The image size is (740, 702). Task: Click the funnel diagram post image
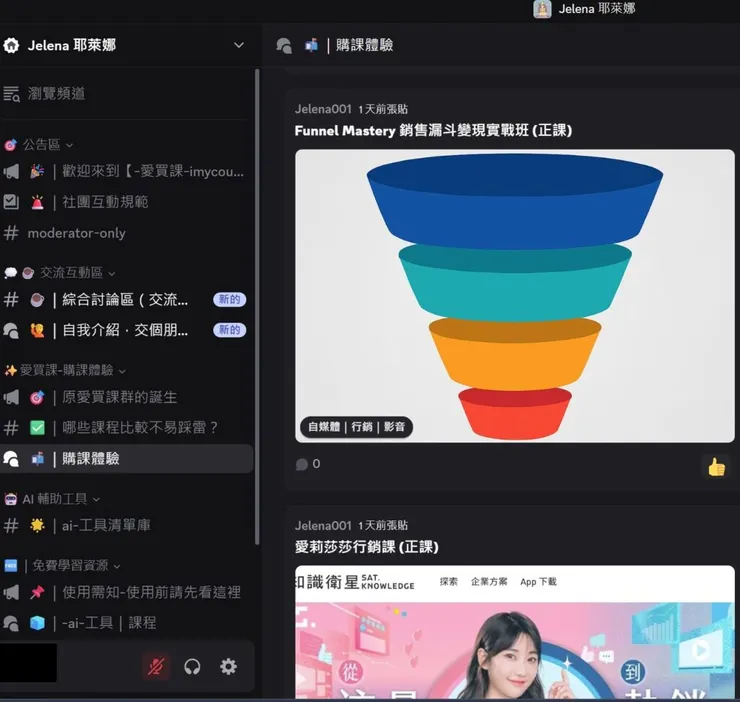515,296
